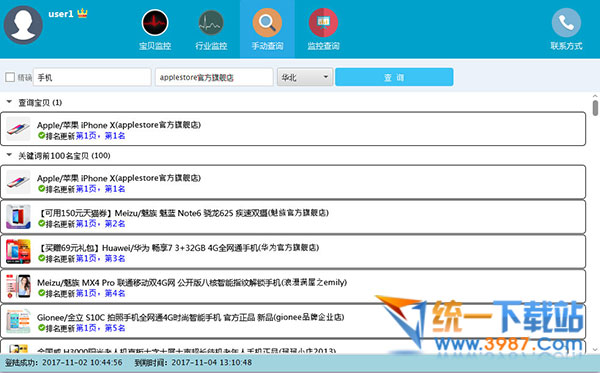The image size is (600, 373).
Task: Click green check icon on 第2名 row
Action: coord(41,223)
